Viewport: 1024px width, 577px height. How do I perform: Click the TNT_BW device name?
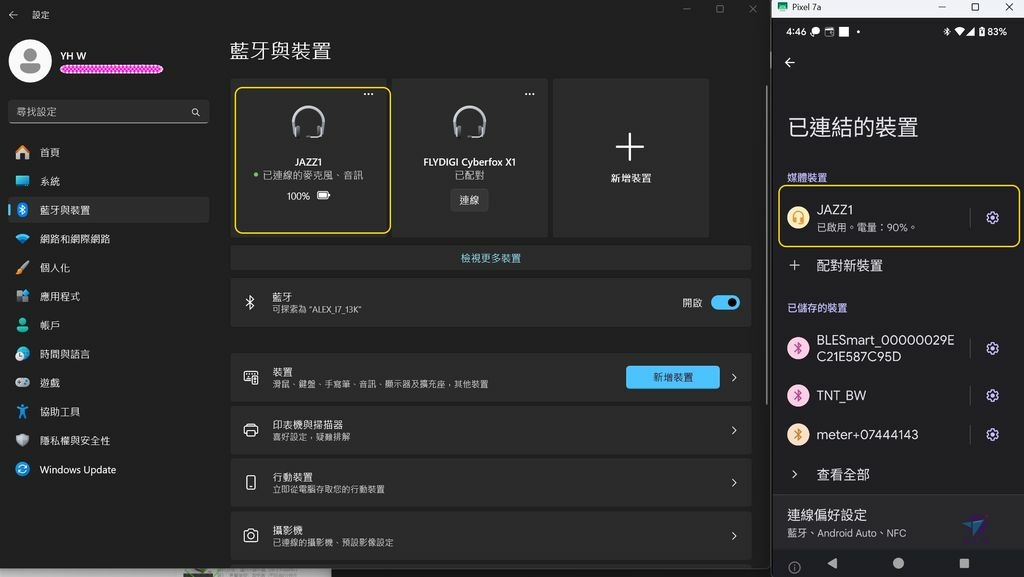(x=841, y=396)
